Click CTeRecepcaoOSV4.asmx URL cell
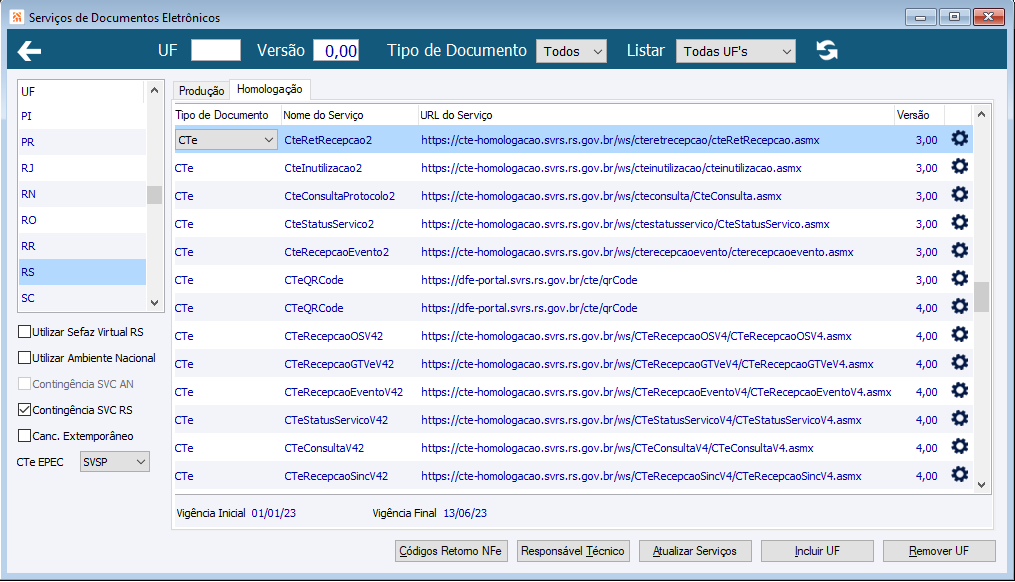This screenshot has width=1015, height=582. pyautogui.click(x=636, y=336)
